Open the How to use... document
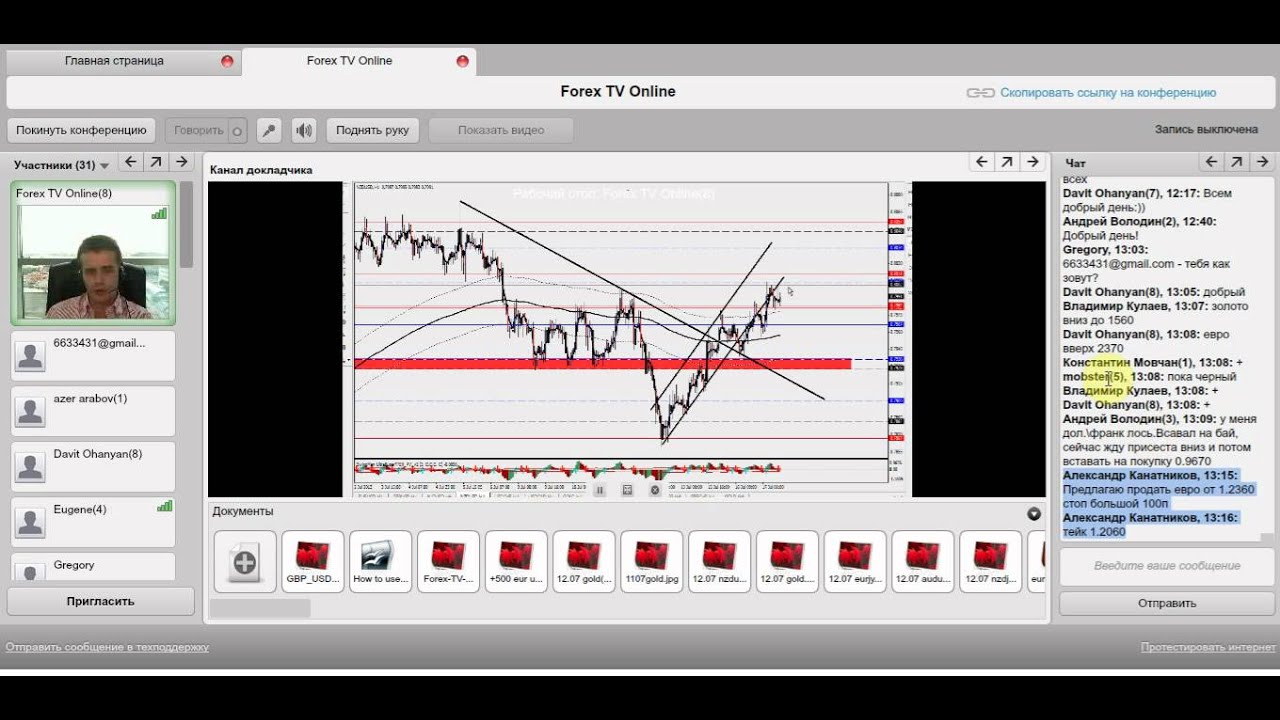Screen dimensions: 1280x720 [x=380, y=562]
